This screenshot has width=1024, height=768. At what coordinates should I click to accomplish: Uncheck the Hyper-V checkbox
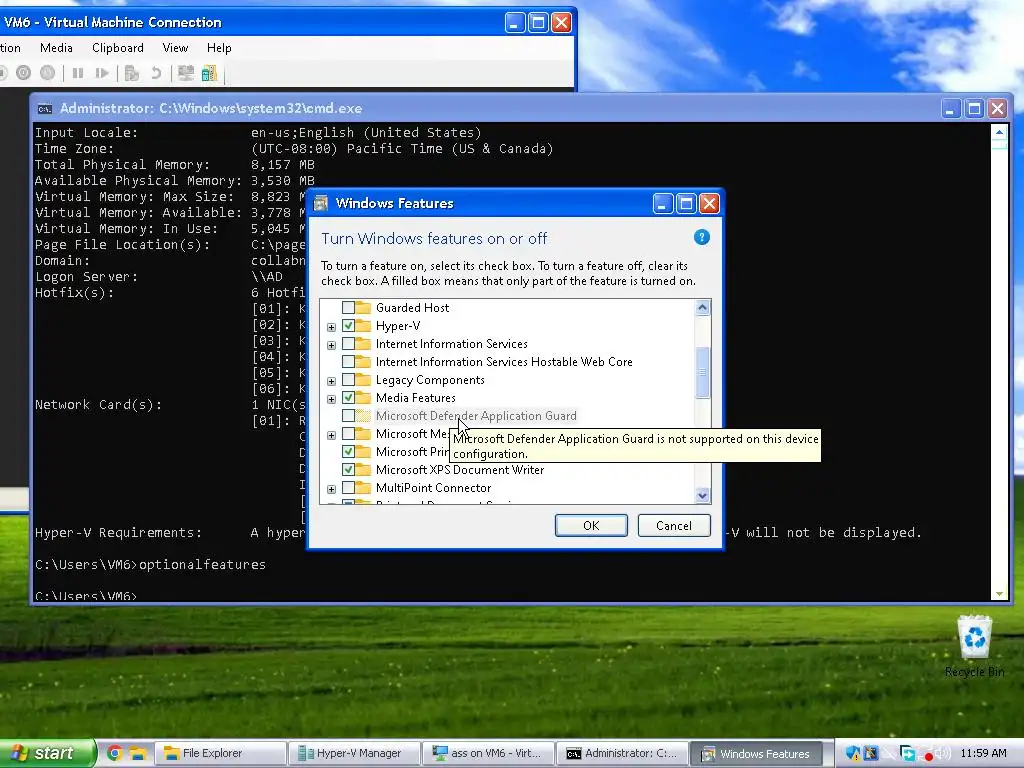(x=349, y=326)
